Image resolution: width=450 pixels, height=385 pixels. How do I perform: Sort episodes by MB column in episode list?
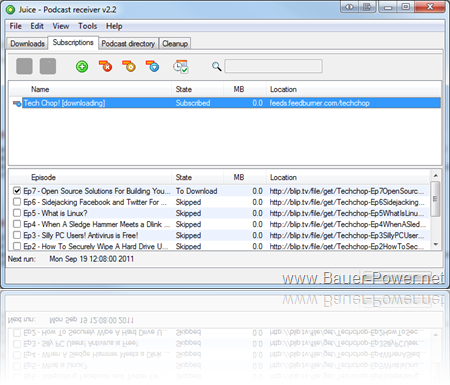[245, 177]
